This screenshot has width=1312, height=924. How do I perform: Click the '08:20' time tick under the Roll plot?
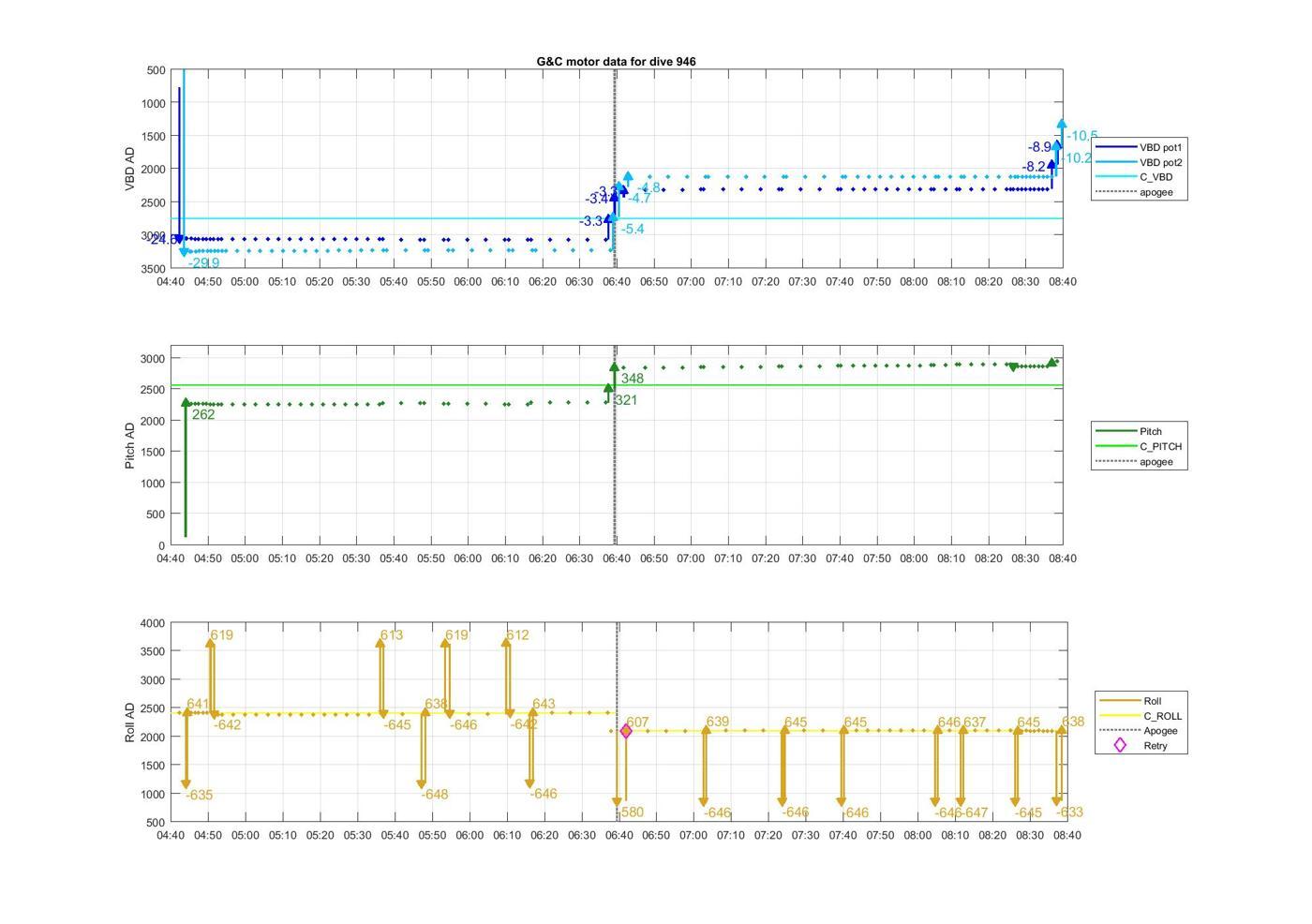[x=992, y=835]
